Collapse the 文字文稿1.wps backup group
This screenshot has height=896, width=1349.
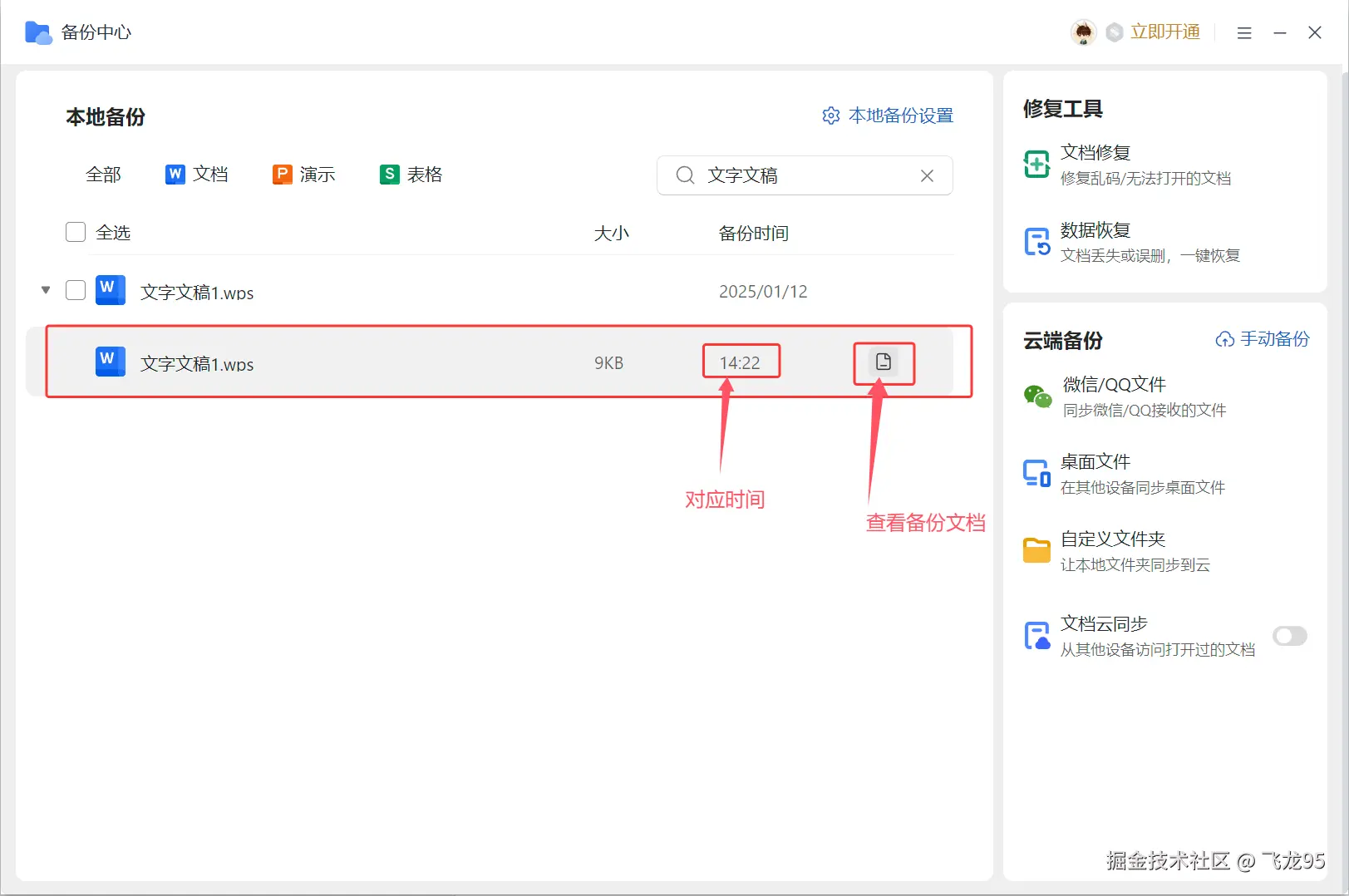46,290
